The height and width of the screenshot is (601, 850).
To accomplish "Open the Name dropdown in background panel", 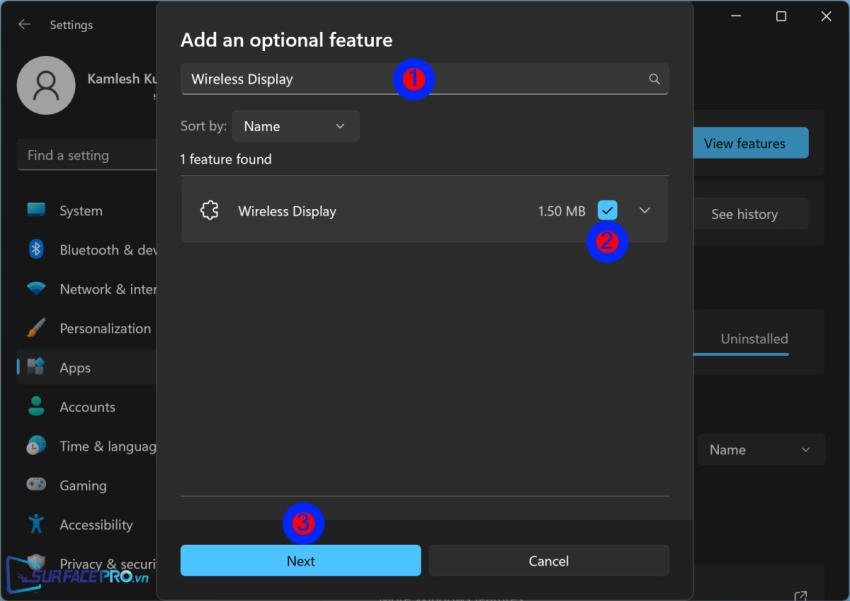I will (760, 450).
